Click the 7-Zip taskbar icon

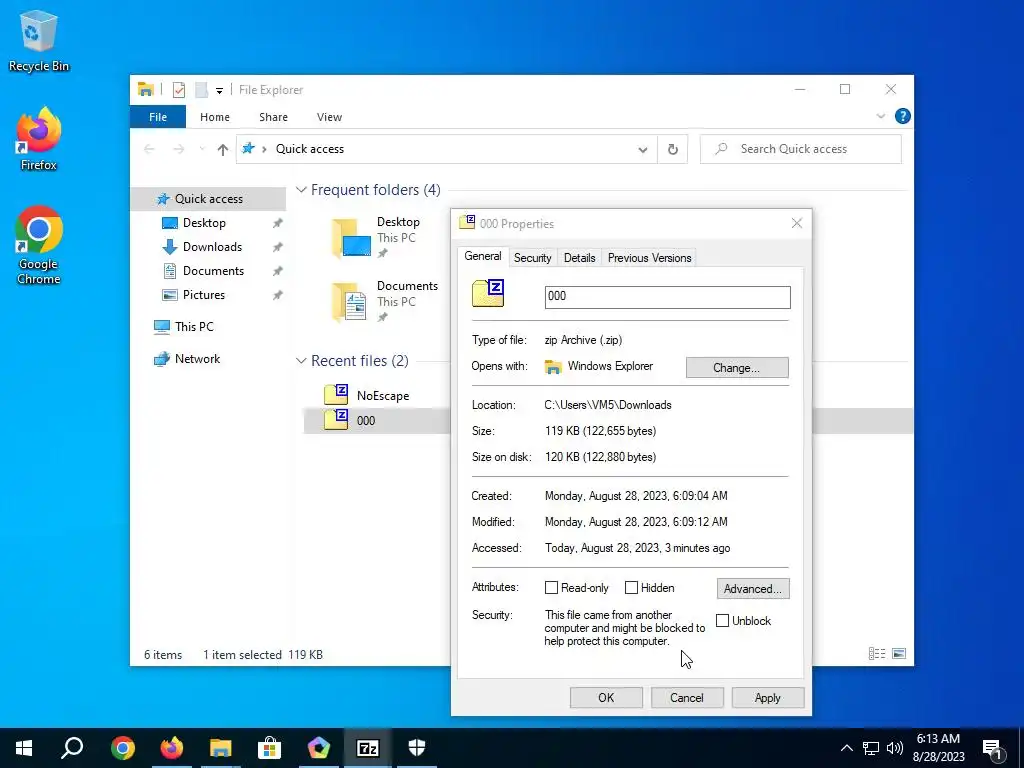tap(368, 748)
